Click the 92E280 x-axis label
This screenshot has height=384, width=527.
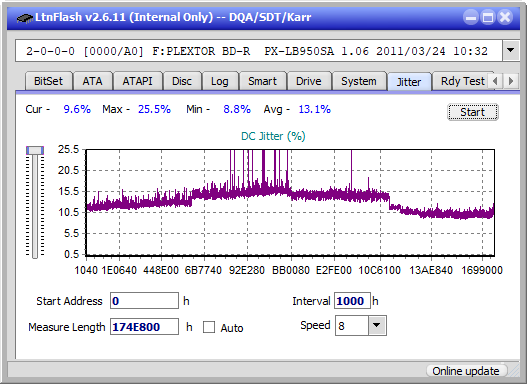(x=247, y=270)
